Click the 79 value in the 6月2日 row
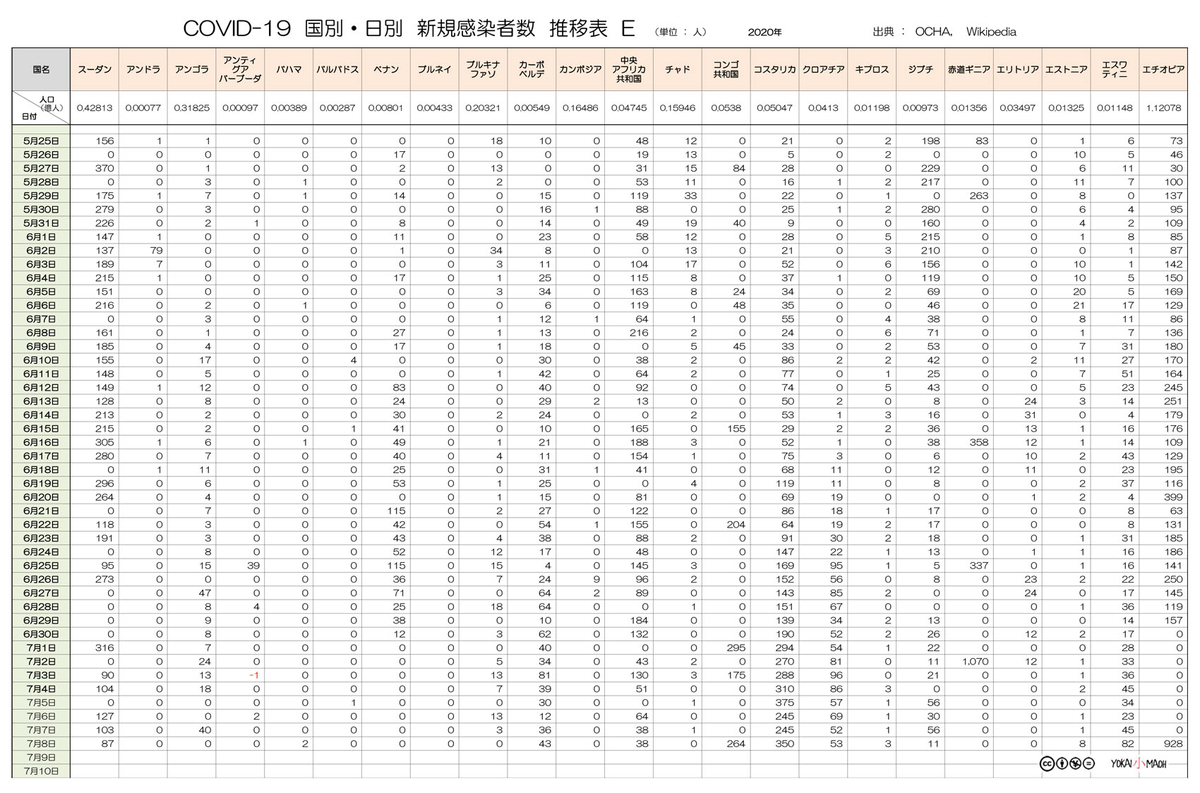Screen dimensions: 1200x793 click(x=155, y=250)
